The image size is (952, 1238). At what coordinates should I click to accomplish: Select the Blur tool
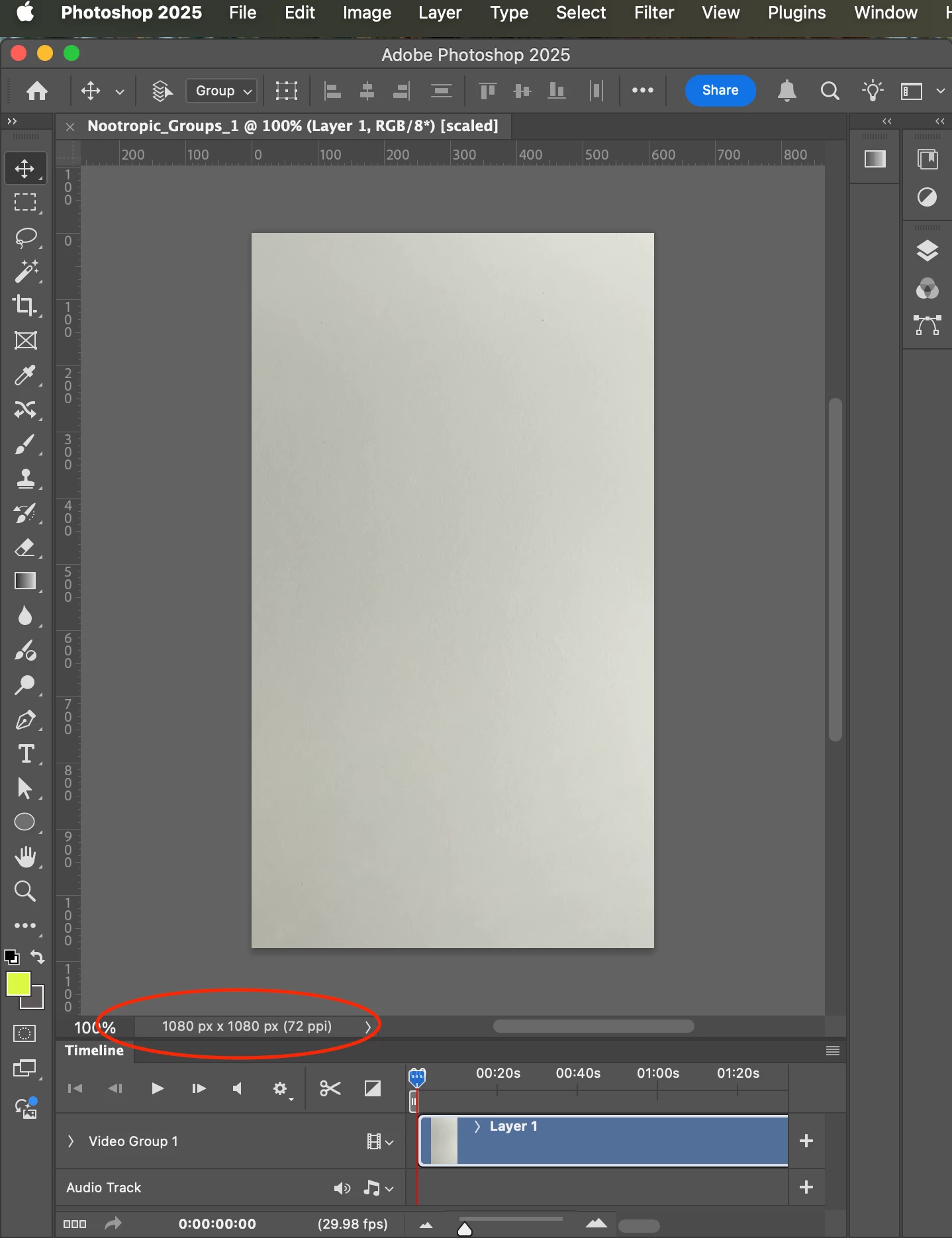click(25, 616)
